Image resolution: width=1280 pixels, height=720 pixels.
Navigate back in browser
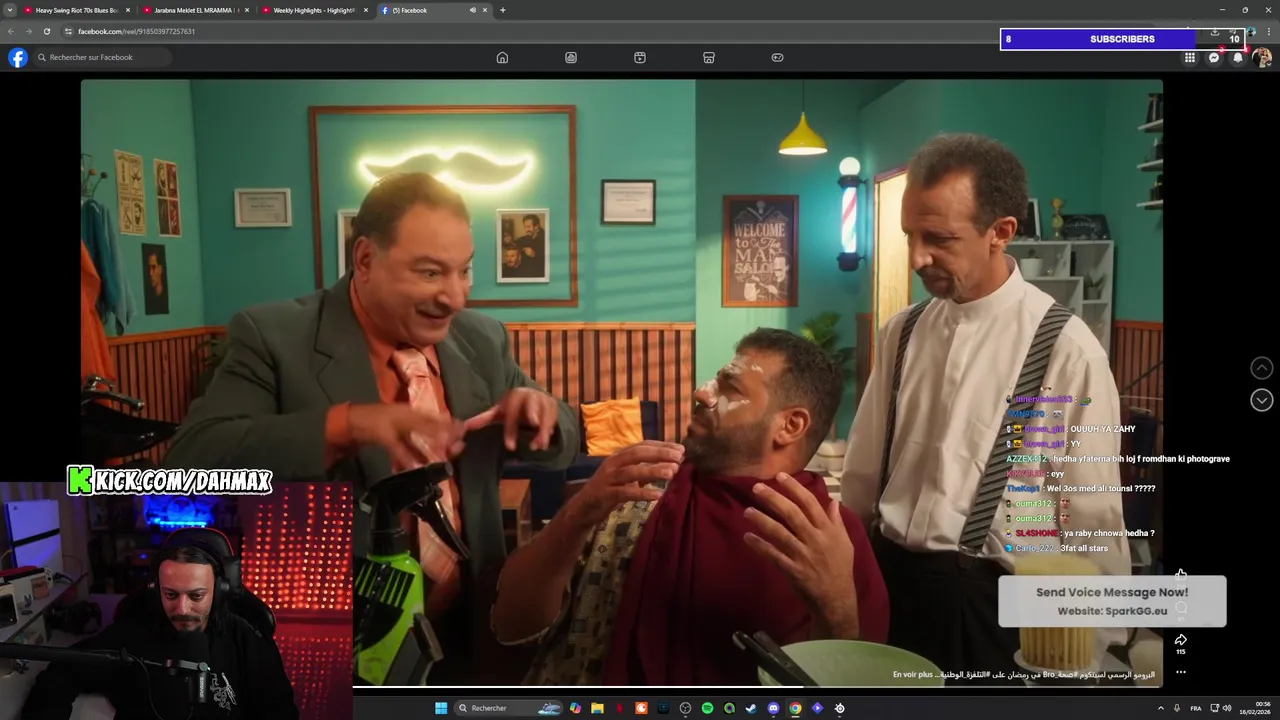pyautogui.click(x=11, y=31)
